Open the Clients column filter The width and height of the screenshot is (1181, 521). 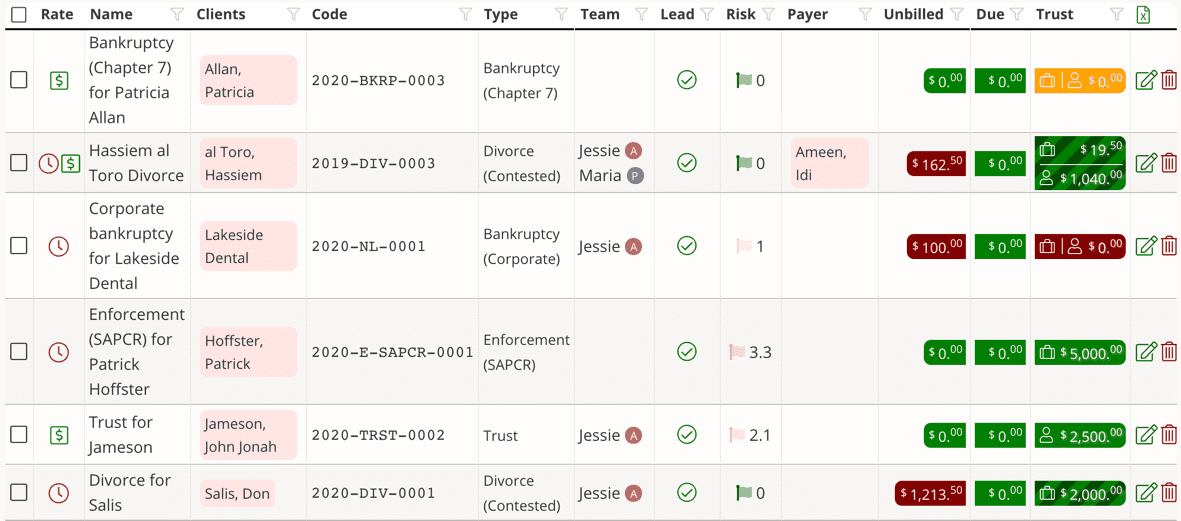(293, 15)
